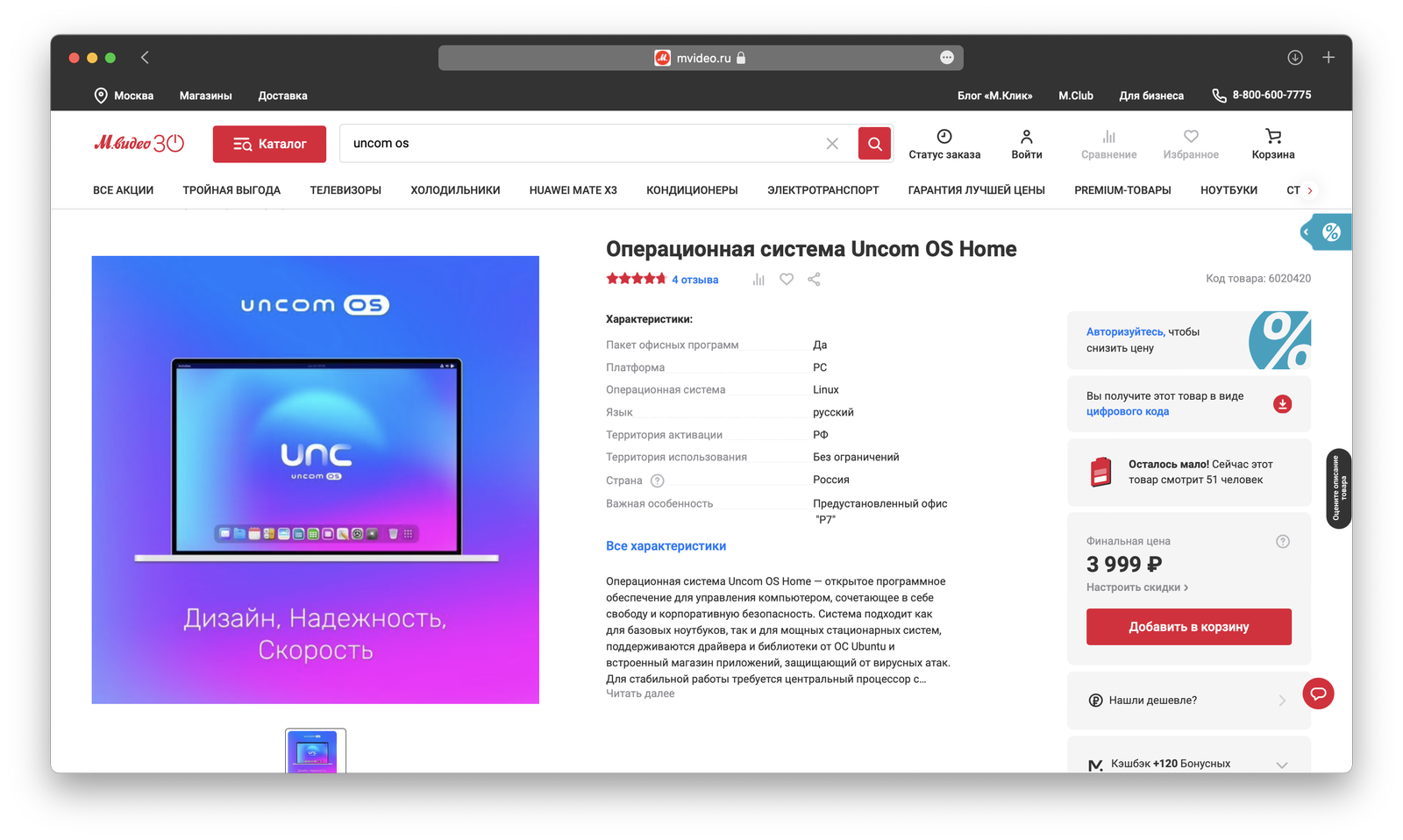The width and height of the screenshot is (1403, 840).
Task: Click the Оцените описание товара side tab
Action: point(1339,488)
